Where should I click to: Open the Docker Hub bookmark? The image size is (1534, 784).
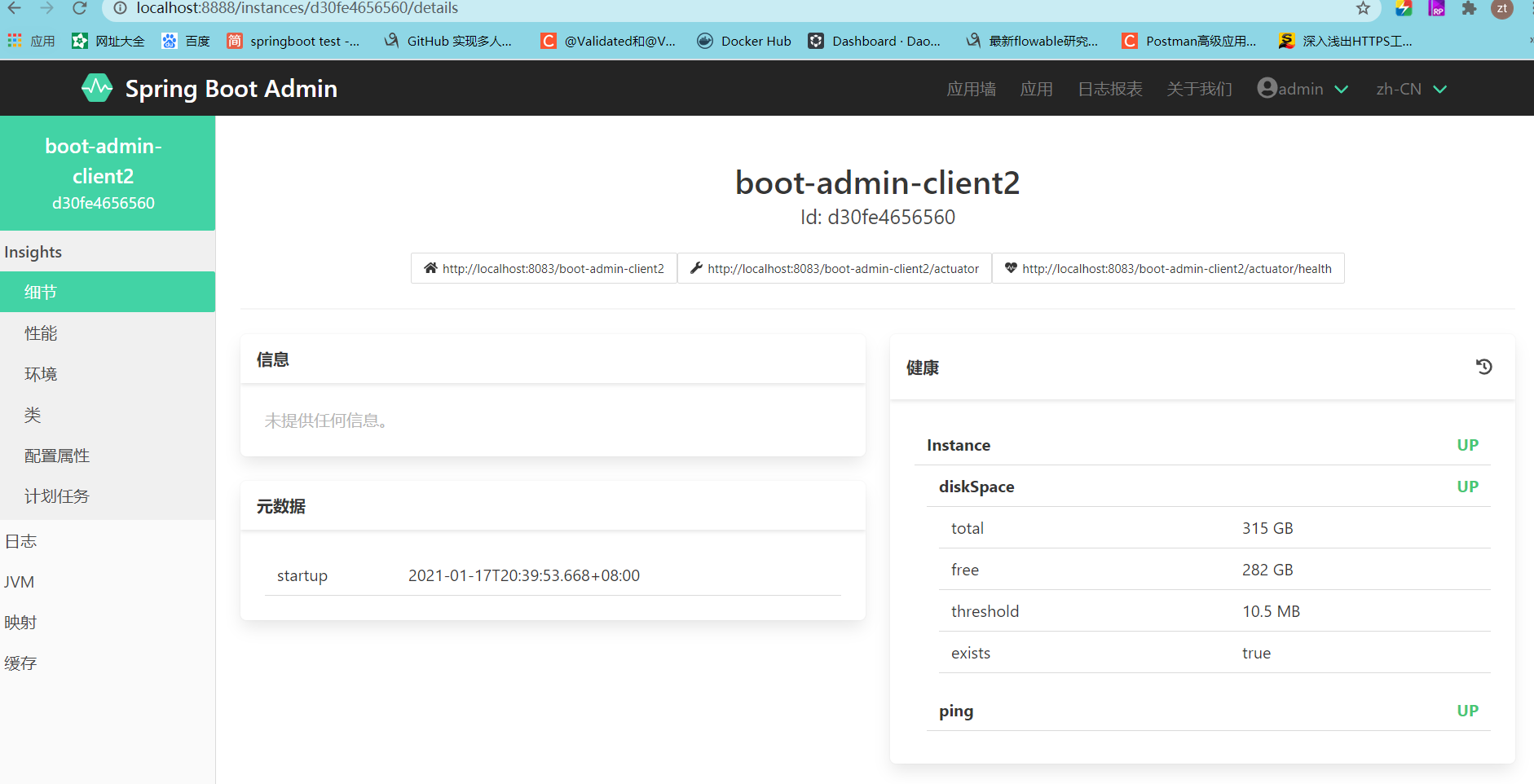(744, 41)
